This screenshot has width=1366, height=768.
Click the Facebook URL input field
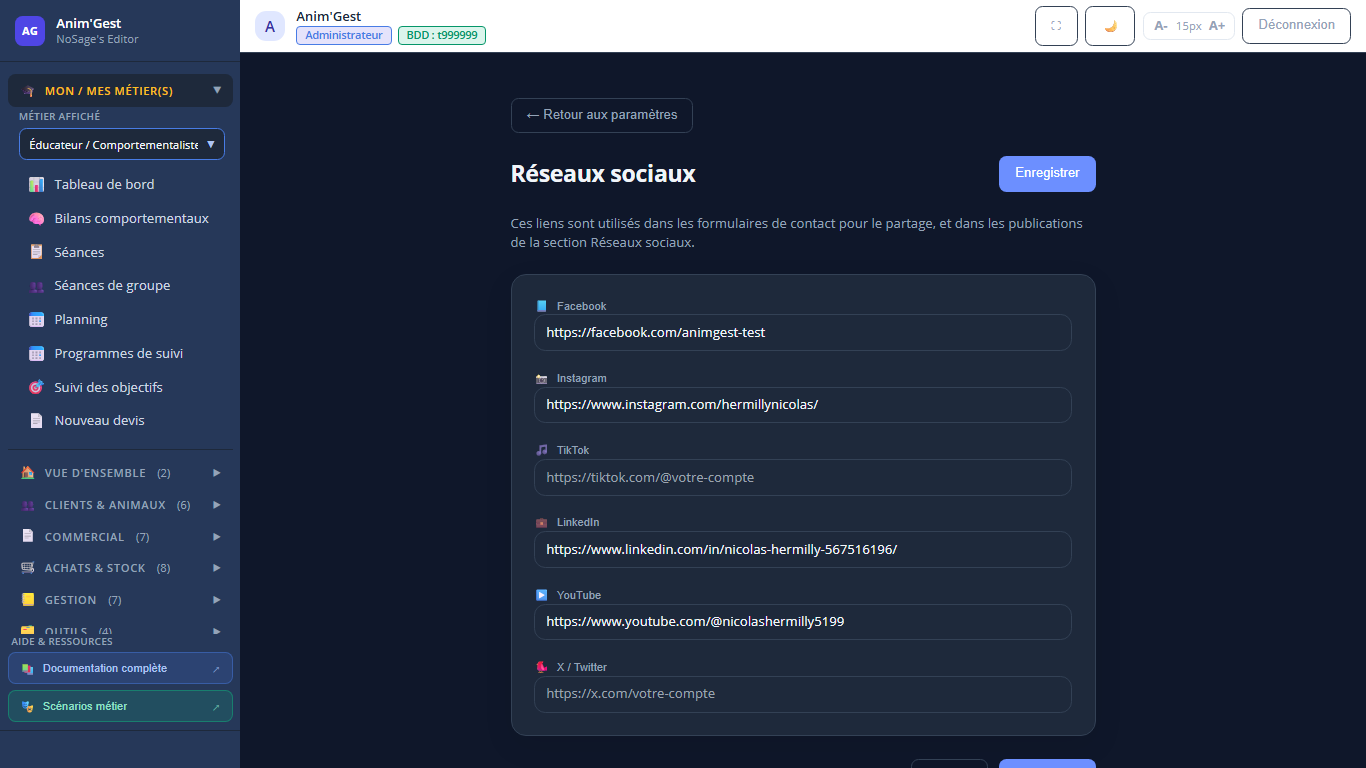[x=803, y=332]
